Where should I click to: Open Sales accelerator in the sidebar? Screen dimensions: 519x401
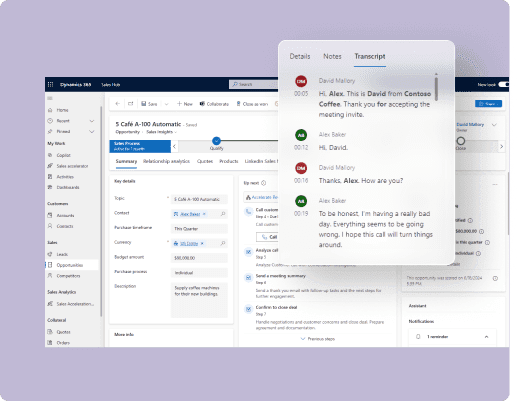72,166
